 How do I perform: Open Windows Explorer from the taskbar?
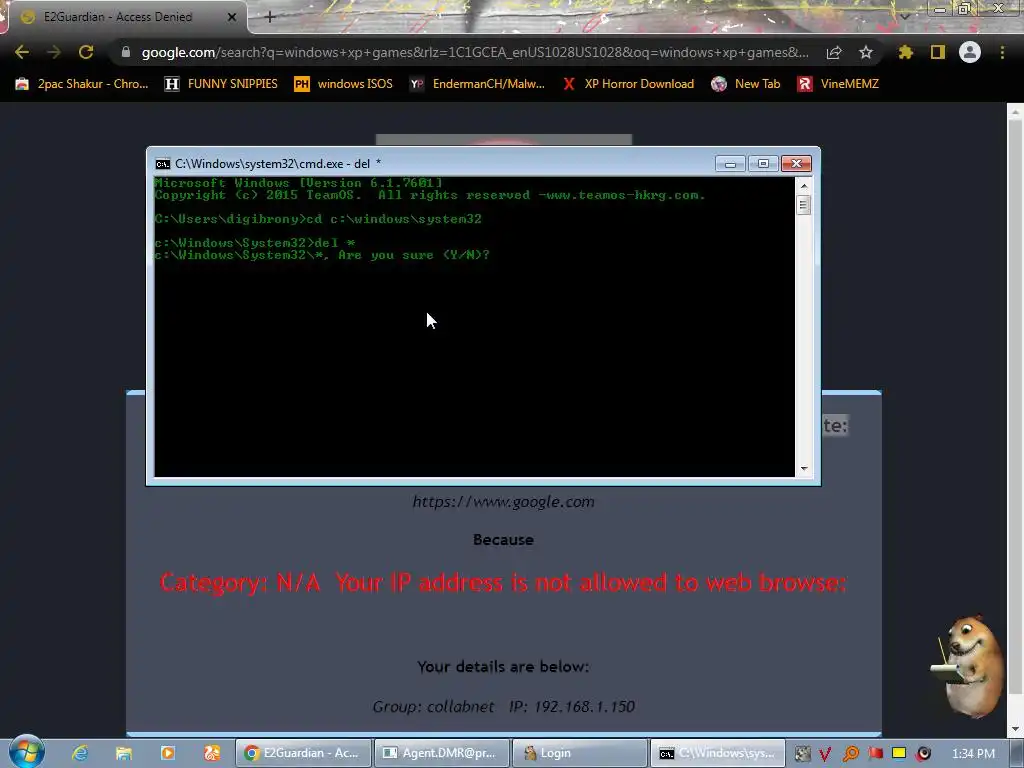(x=123, y=753)
